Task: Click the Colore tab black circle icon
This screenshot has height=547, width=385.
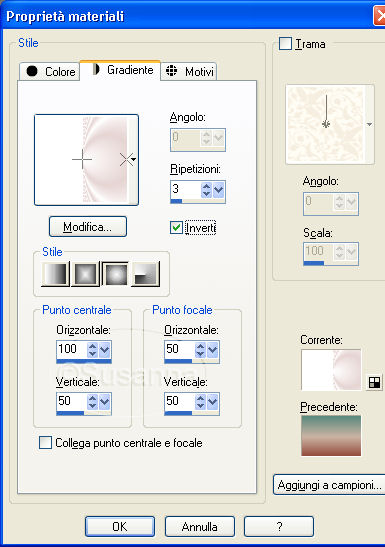Action: [32, 71]
